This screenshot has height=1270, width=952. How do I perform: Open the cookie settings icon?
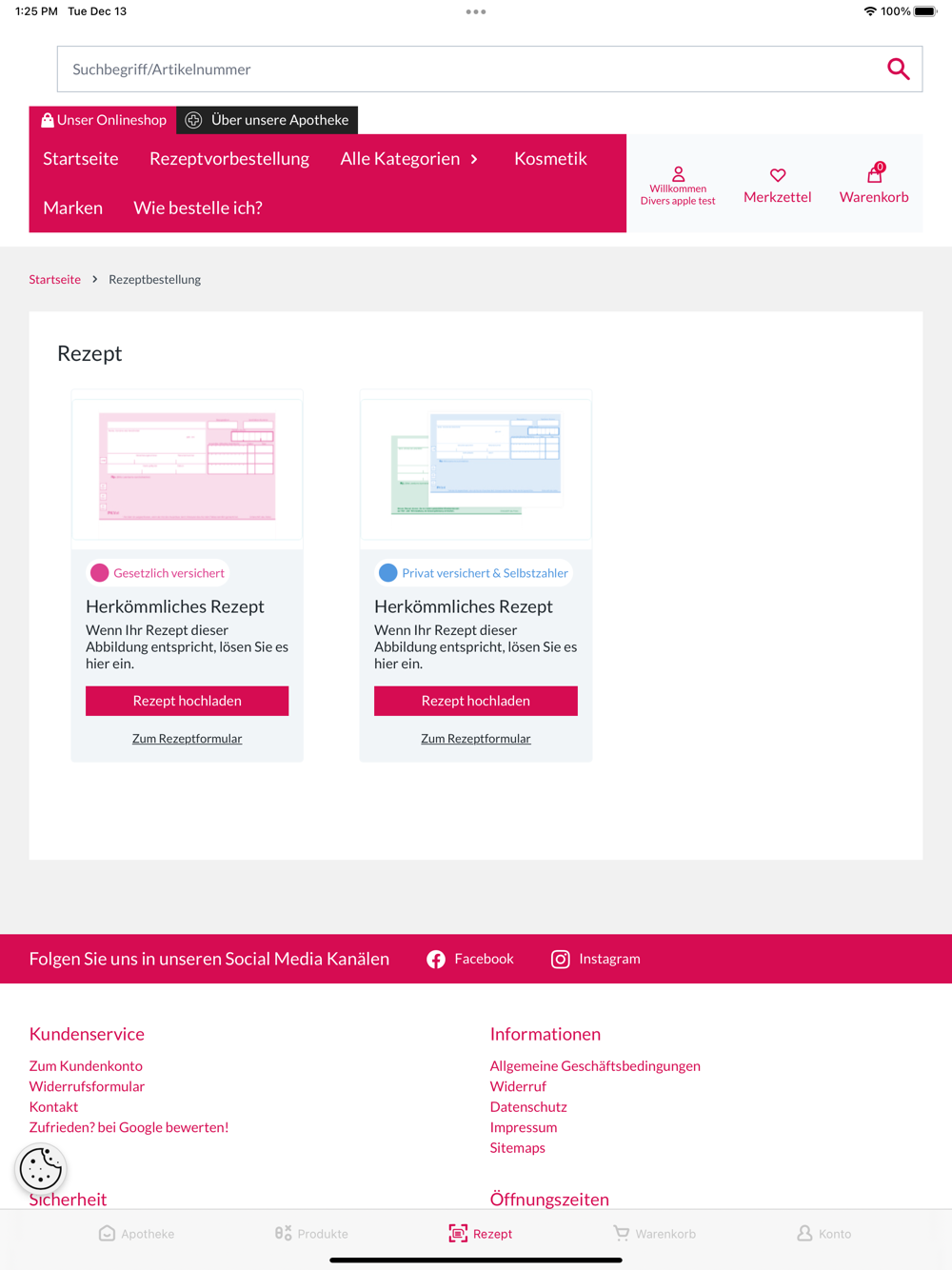[x=41, y=1168]
